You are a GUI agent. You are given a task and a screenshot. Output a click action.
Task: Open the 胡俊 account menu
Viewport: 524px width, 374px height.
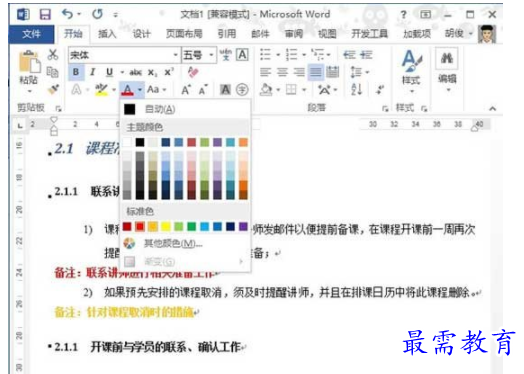457,33
